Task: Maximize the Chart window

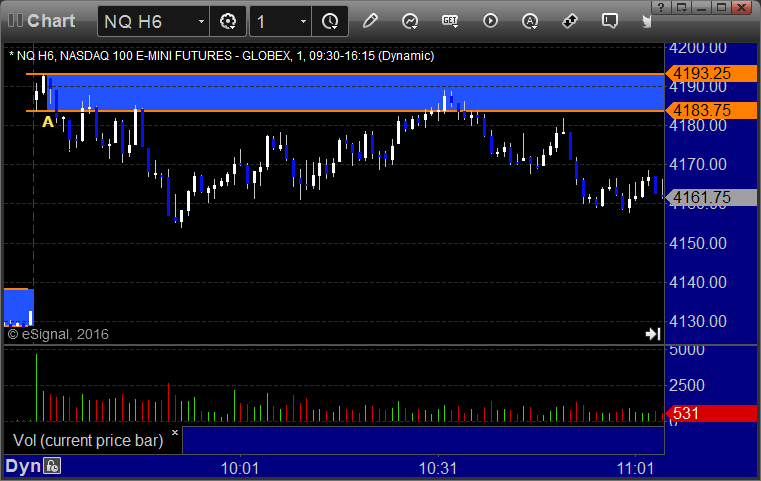Action: [x=722, y=7]
